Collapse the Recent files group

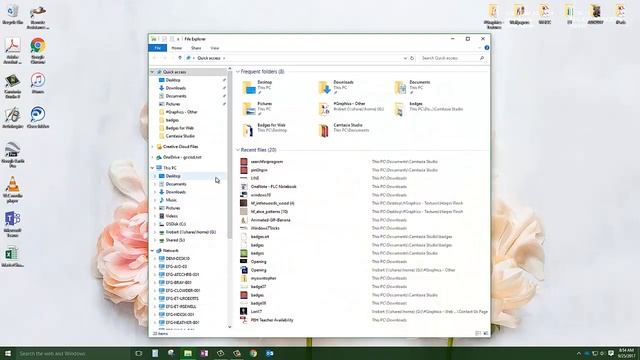[x=238, y=150]
